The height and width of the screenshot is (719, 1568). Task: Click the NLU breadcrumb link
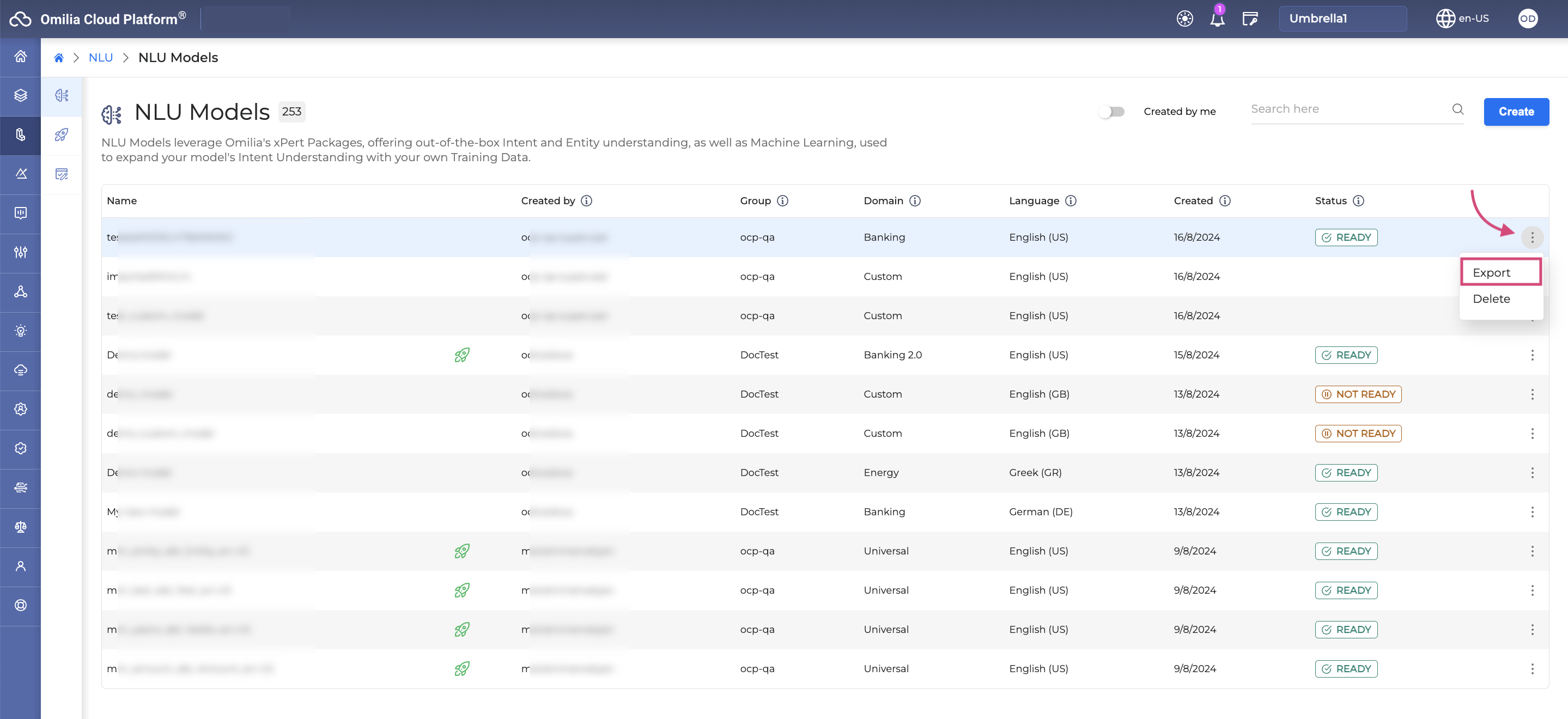coord(100,57)
